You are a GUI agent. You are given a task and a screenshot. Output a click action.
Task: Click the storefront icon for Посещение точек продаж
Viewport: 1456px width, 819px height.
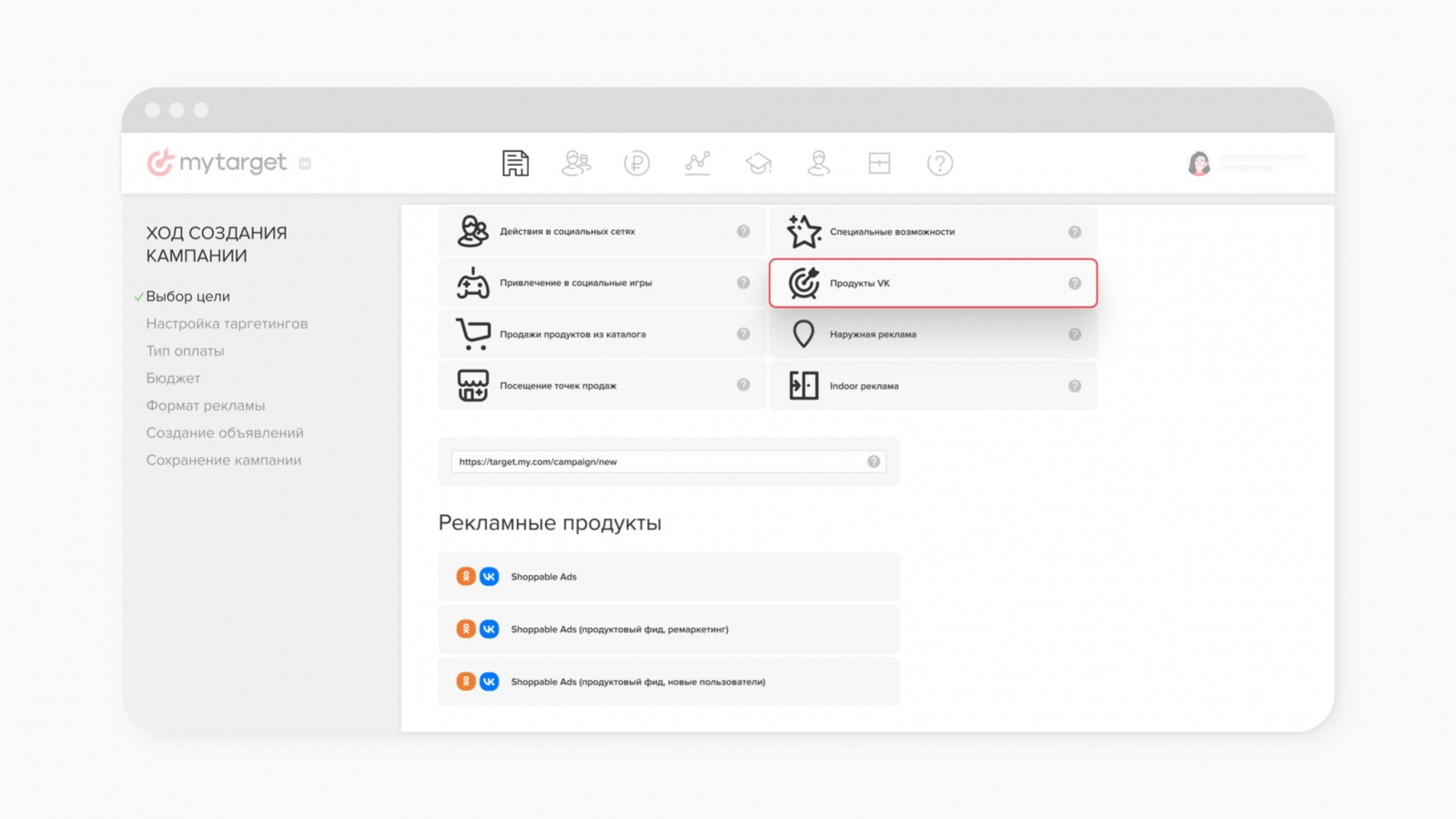472,386
